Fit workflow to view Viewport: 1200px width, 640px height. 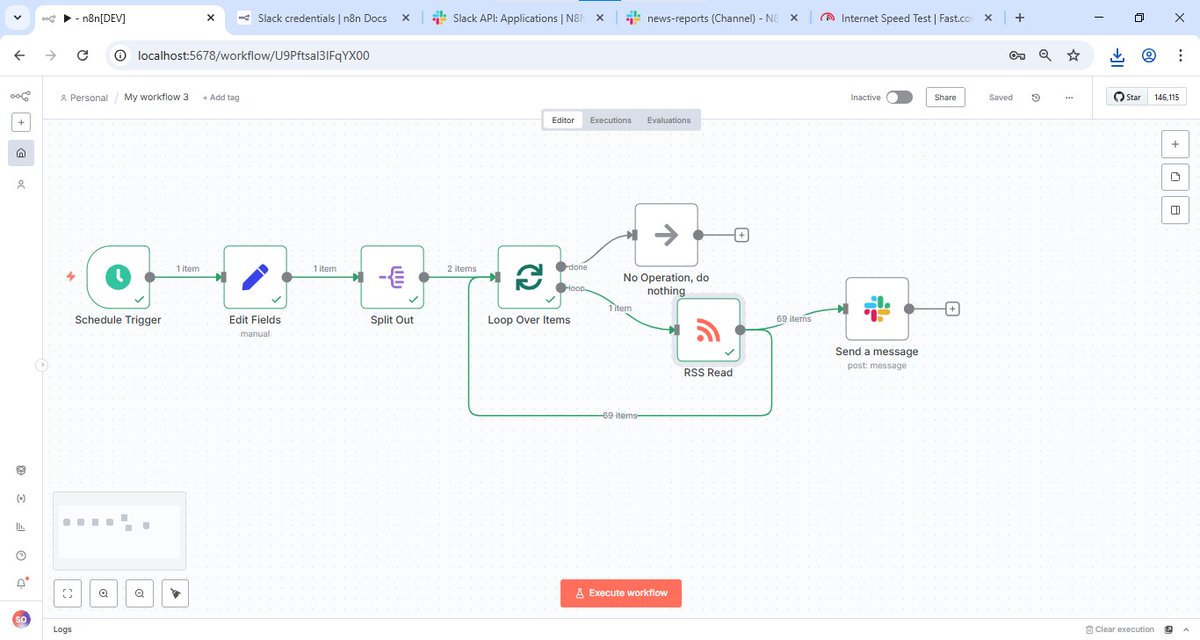point(68,593)
